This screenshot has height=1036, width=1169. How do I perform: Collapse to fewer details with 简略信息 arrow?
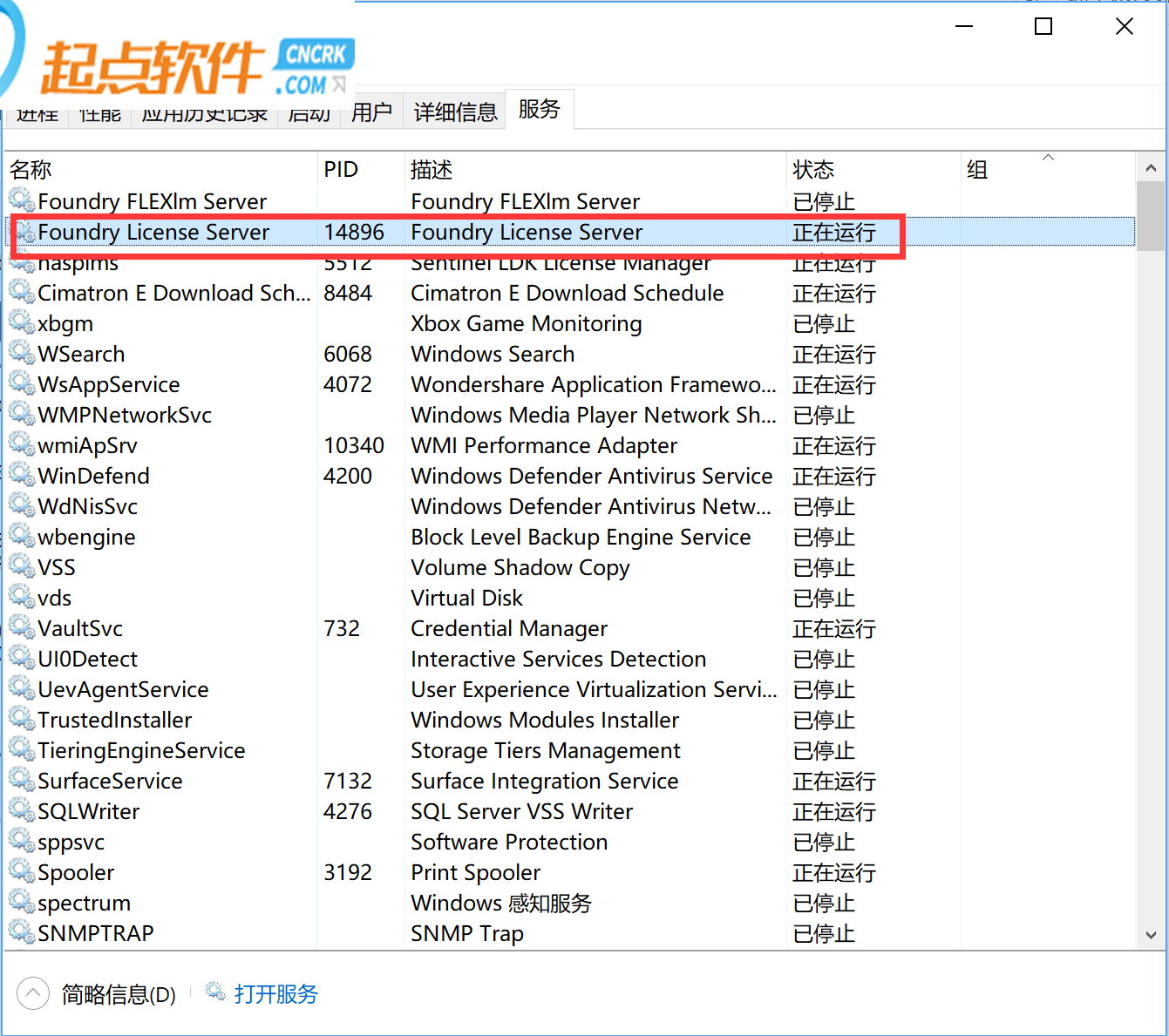pos(33,993)
